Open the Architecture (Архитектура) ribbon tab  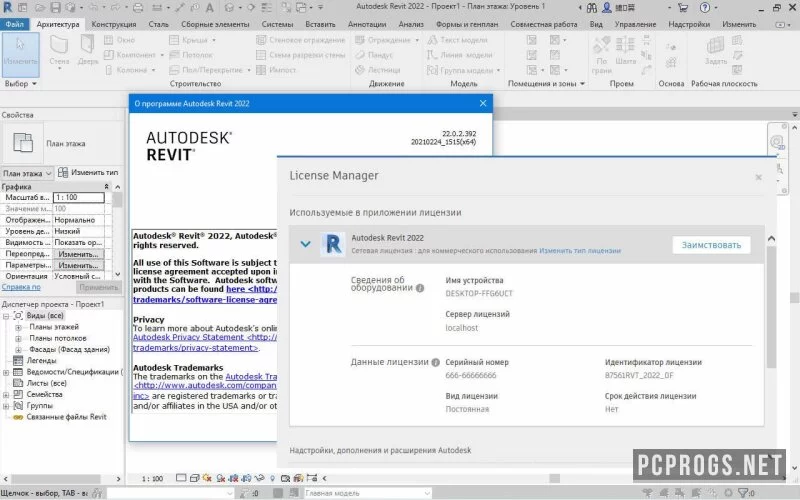tap(58, 24)
